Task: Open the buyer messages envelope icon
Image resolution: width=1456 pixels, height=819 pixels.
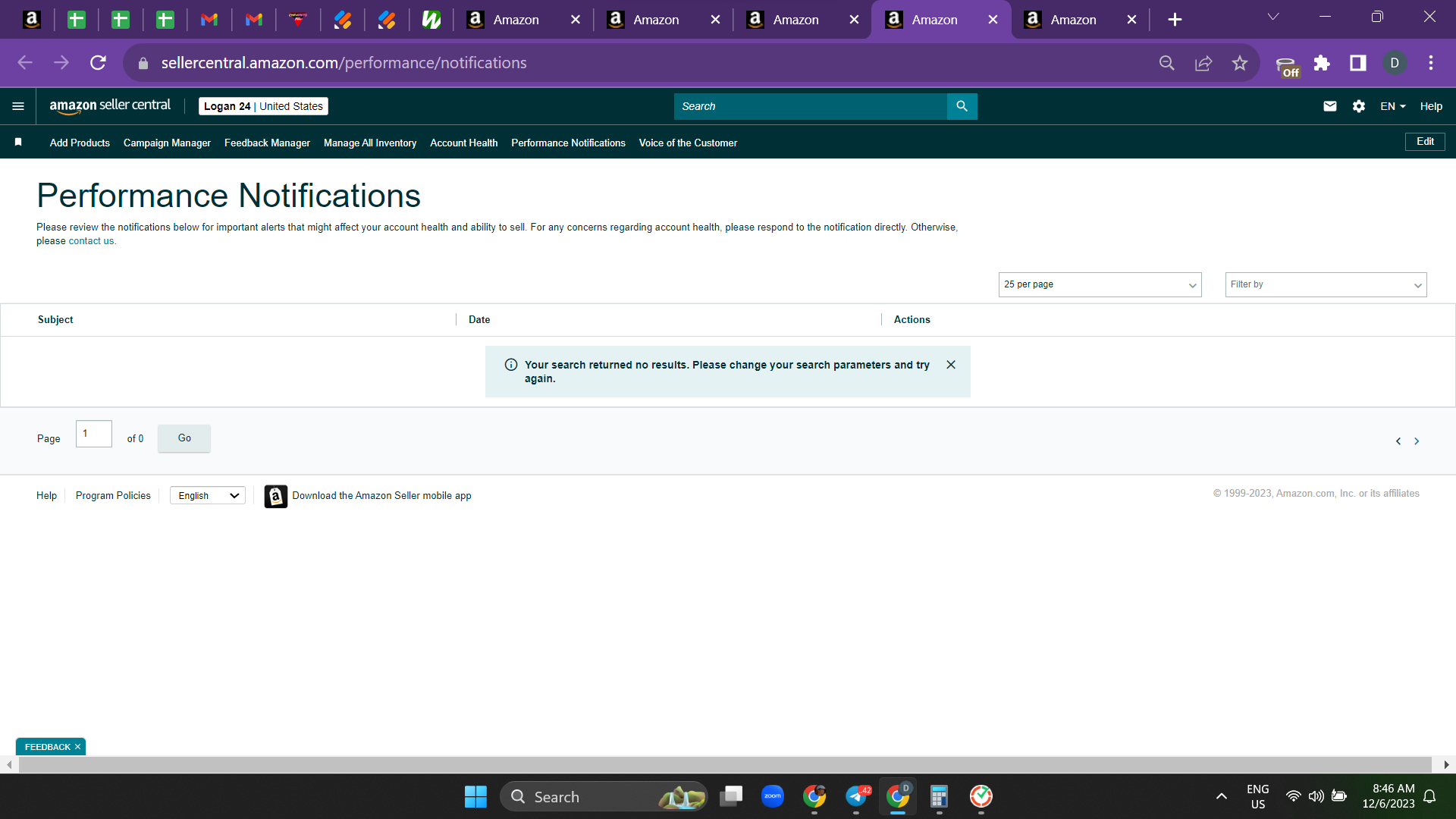Action: tap(1330, 106)
